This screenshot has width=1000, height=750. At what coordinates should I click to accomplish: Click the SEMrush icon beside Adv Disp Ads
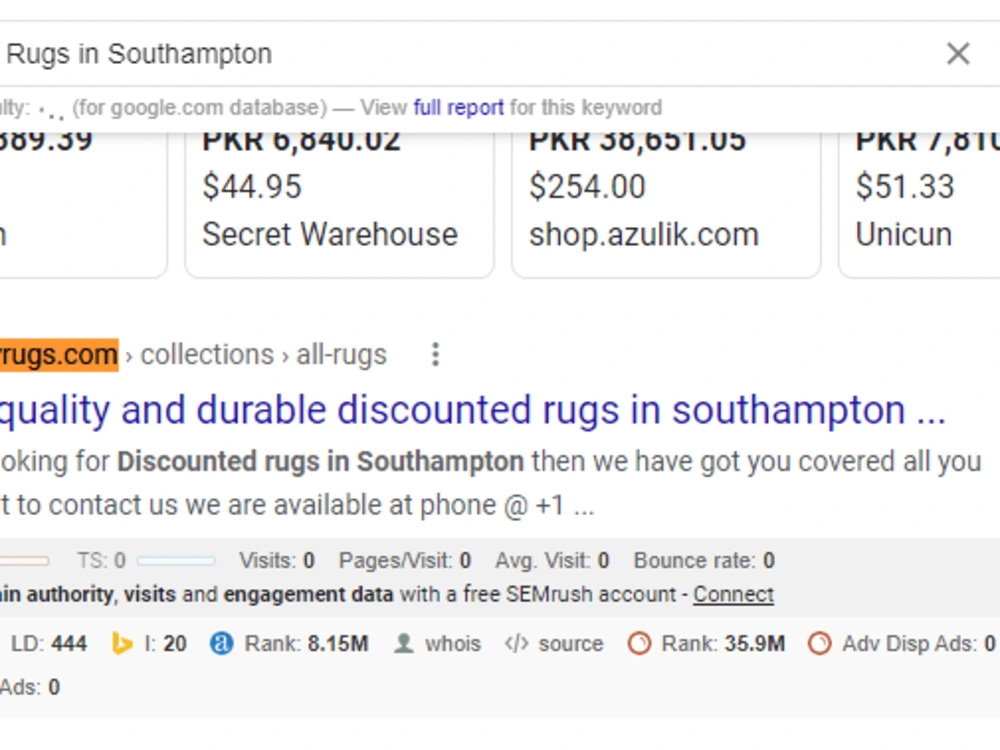click(820, 643)
